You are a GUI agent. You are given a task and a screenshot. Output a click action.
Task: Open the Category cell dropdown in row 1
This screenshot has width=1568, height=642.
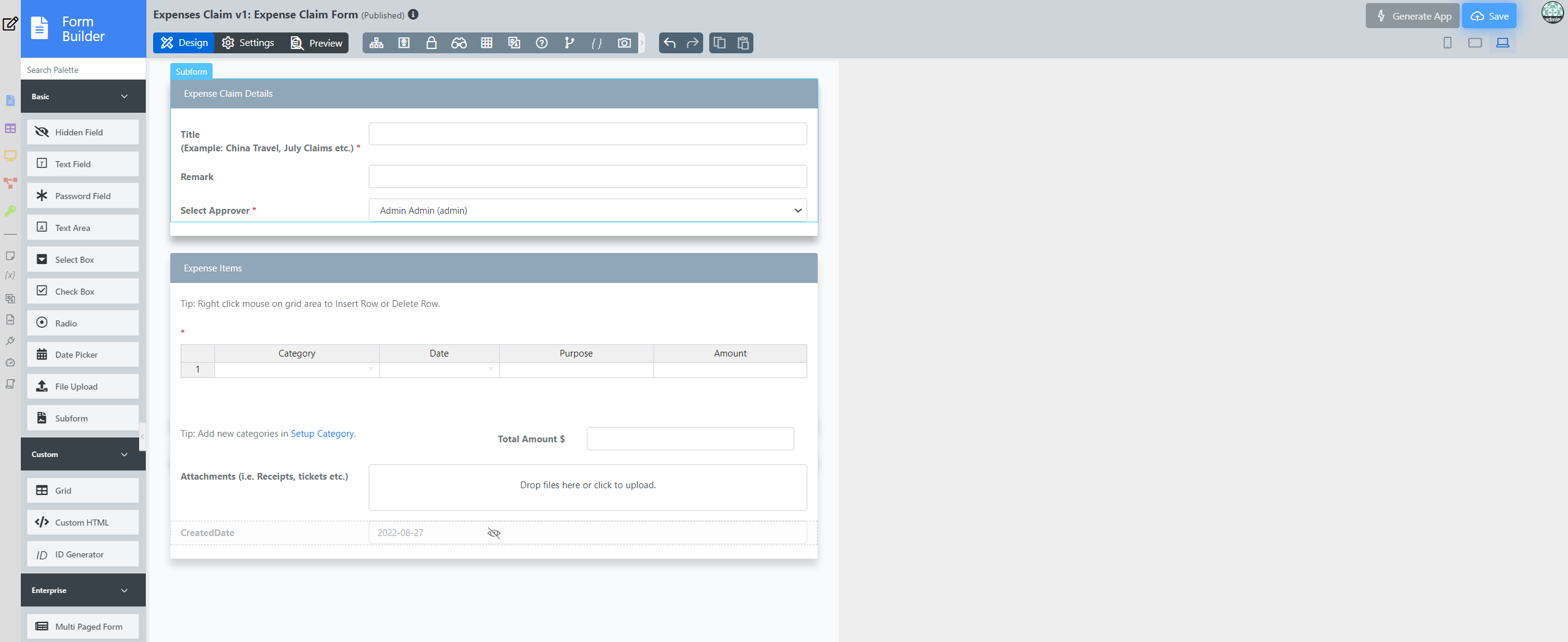pyautogui.click(x=370, y=369)
